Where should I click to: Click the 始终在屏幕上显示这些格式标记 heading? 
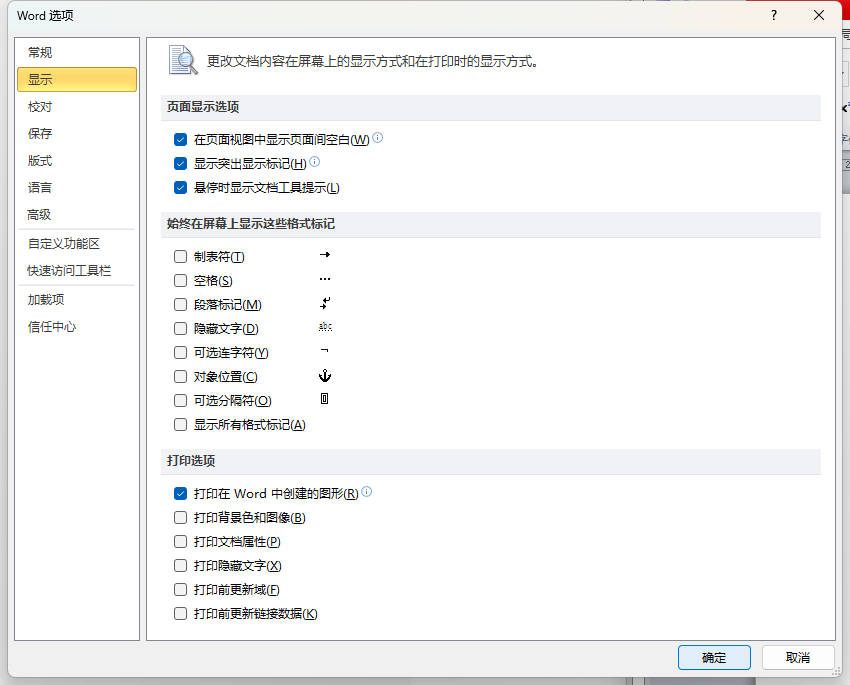251,223
